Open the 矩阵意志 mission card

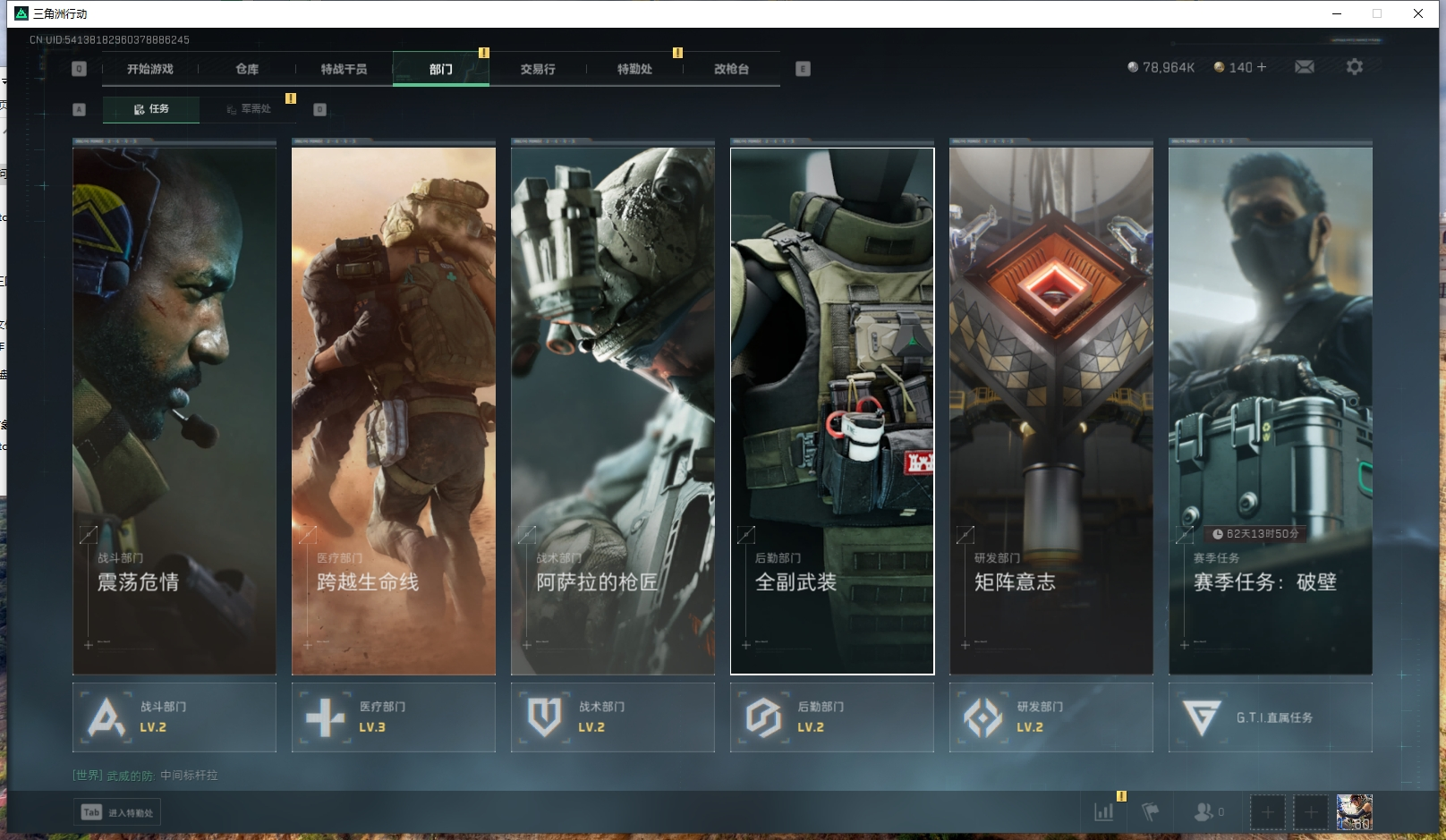[x=1051, y=411]
